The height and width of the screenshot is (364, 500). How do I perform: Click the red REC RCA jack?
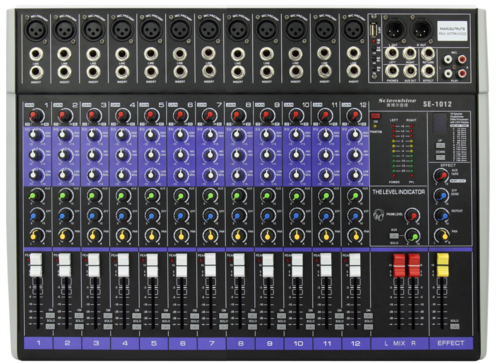462,60
